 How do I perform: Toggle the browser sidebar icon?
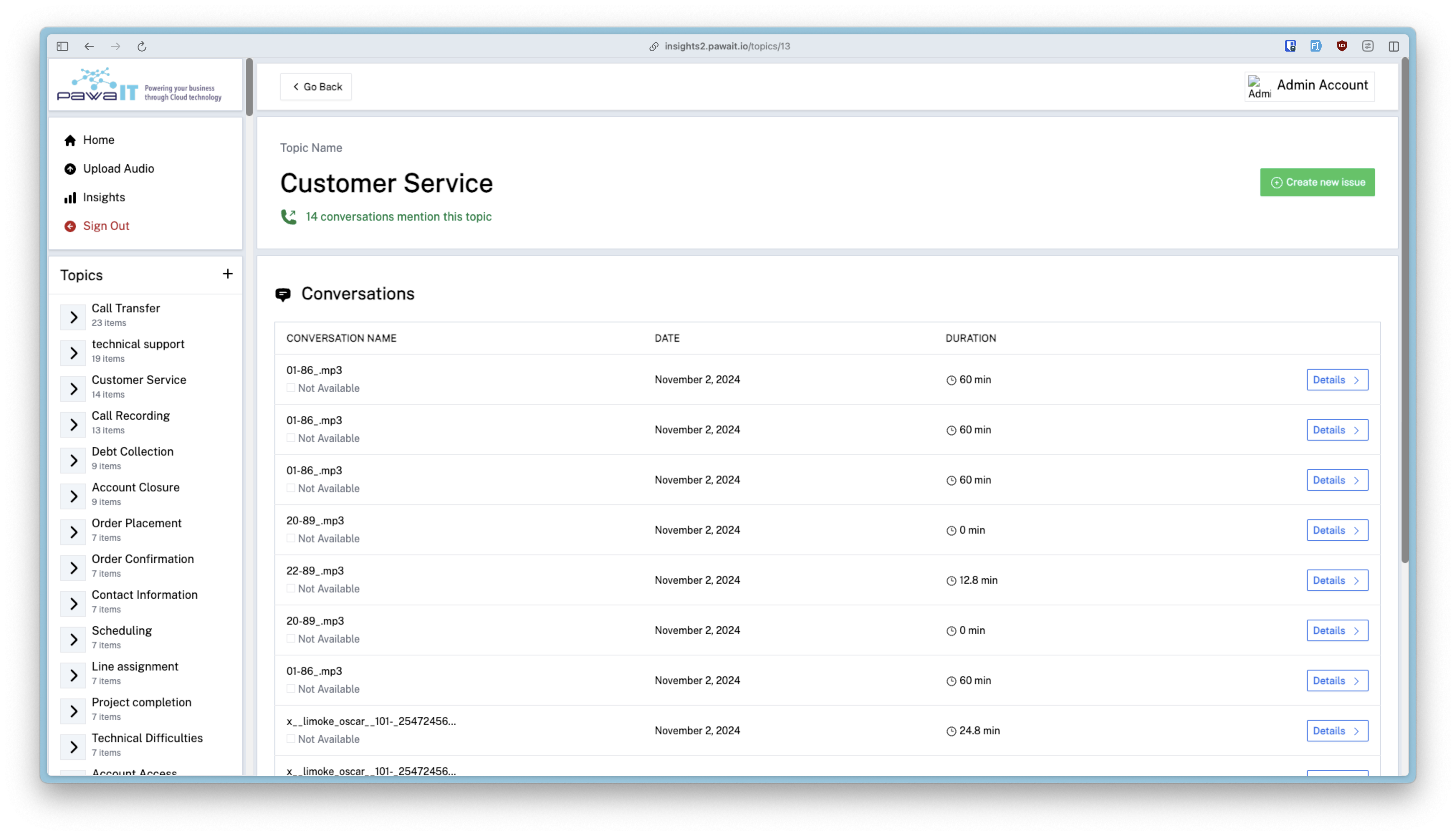(63, 47)
